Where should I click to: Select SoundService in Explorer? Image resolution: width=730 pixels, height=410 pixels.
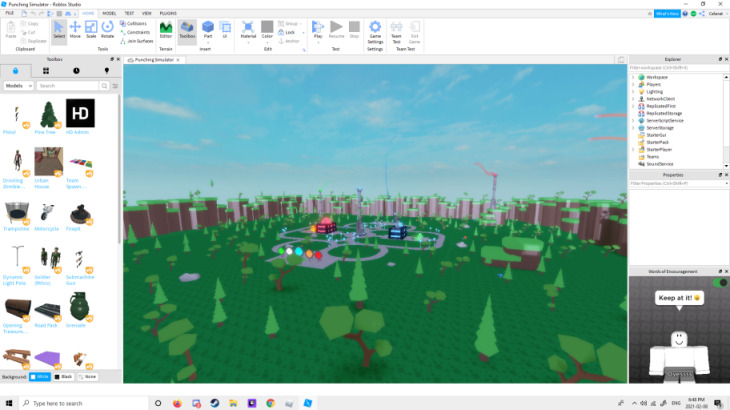point(660,164)
